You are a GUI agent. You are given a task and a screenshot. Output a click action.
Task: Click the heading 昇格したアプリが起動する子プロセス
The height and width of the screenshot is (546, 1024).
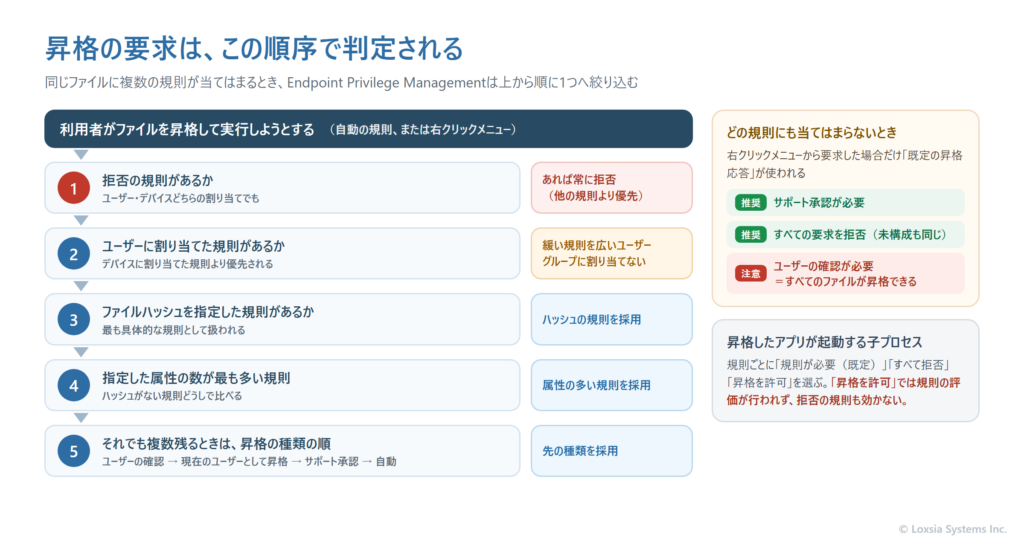824,342
